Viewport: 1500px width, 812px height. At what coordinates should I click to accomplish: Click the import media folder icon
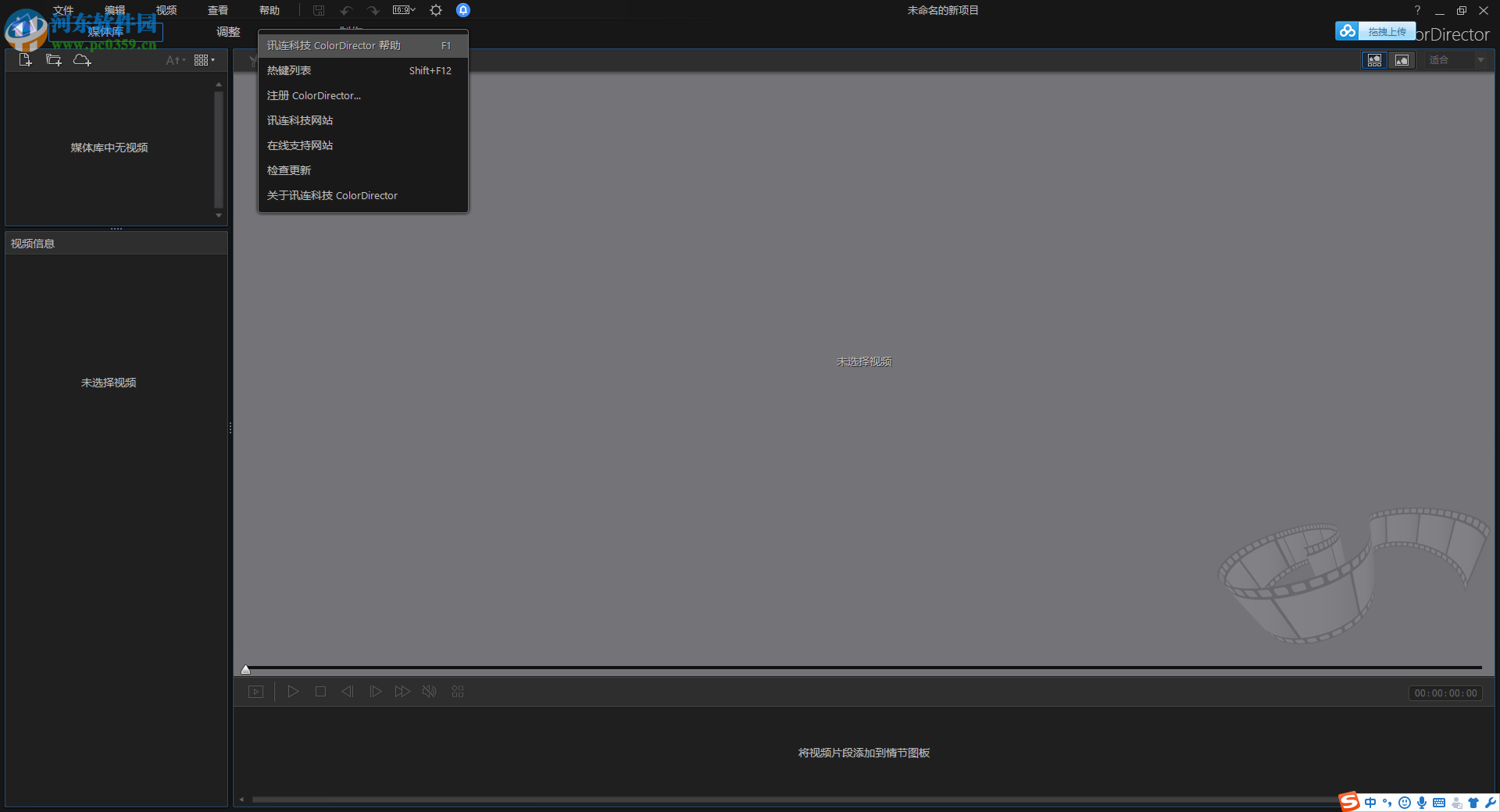pyautogui.click(x=53, y=60)
